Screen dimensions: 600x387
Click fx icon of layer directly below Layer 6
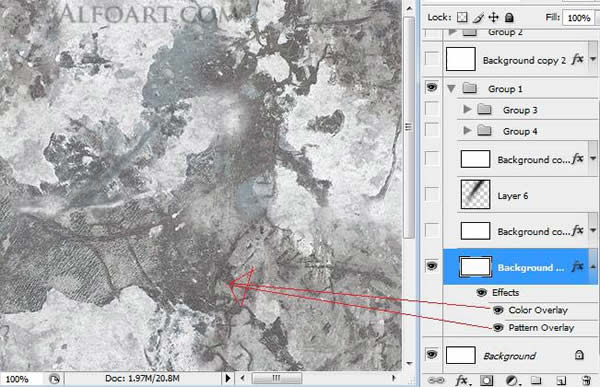[577, 230]
